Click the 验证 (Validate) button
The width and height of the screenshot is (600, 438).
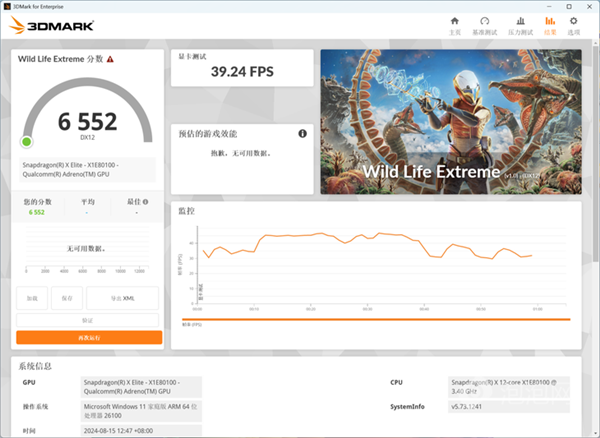tap(88, 320)
